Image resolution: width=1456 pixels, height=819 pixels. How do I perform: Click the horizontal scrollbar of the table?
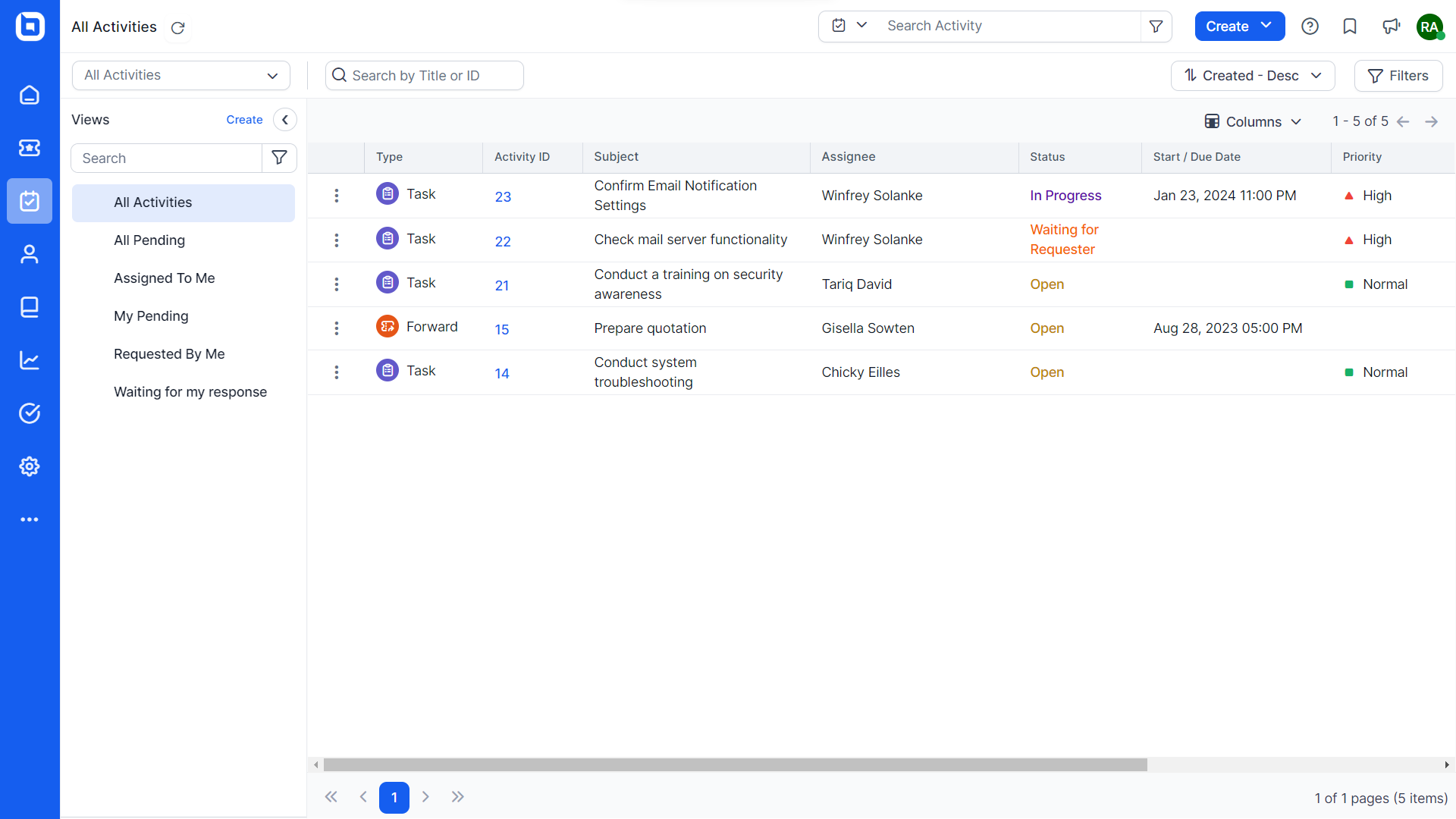coord(735,764)
